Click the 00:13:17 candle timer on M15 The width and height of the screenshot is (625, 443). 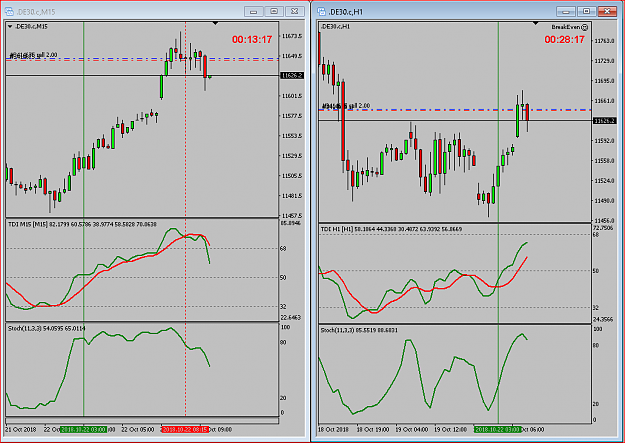[x=252, y=39]
